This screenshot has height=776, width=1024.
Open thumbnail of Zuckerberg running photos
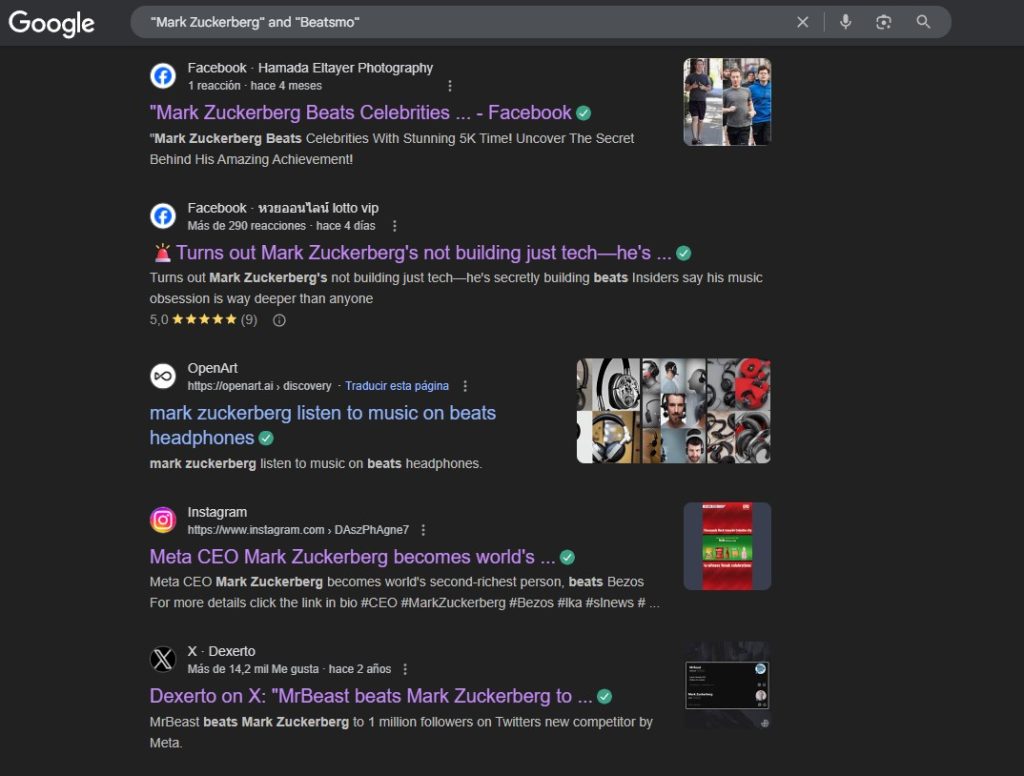click(727, 101)
